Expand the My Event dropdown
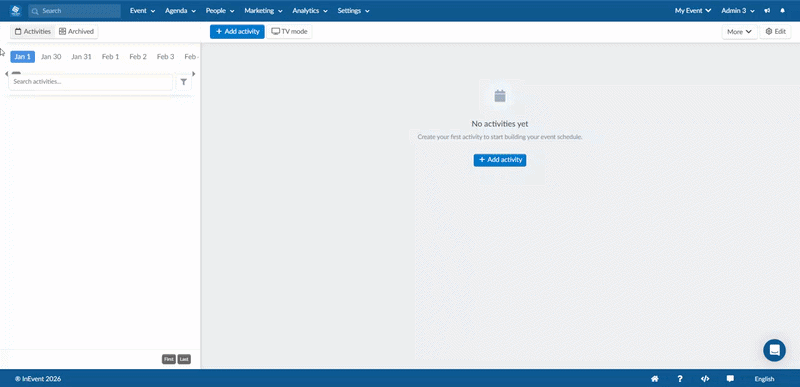Screen dimensions: 800x387 [693, 11]
